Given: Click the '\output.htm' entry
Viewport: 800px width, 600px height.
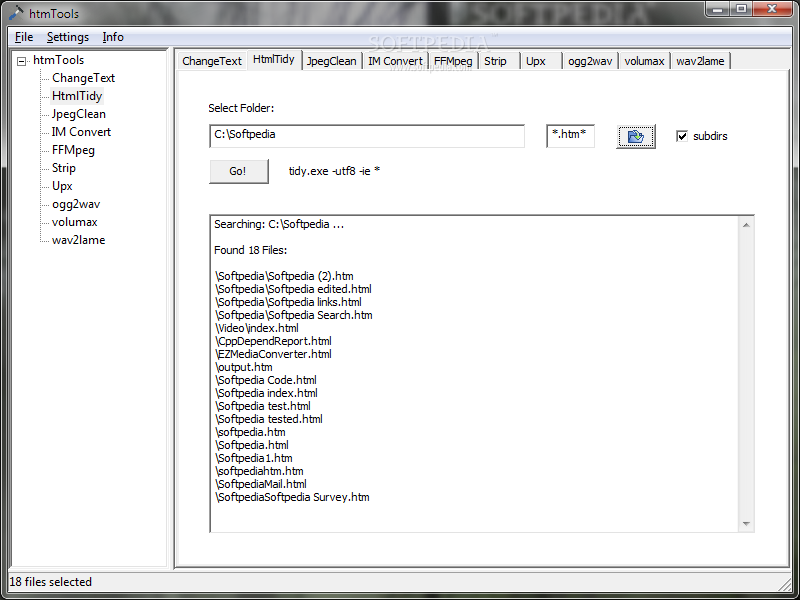Looking at the screenshot, I should click(x=244, y=367).
